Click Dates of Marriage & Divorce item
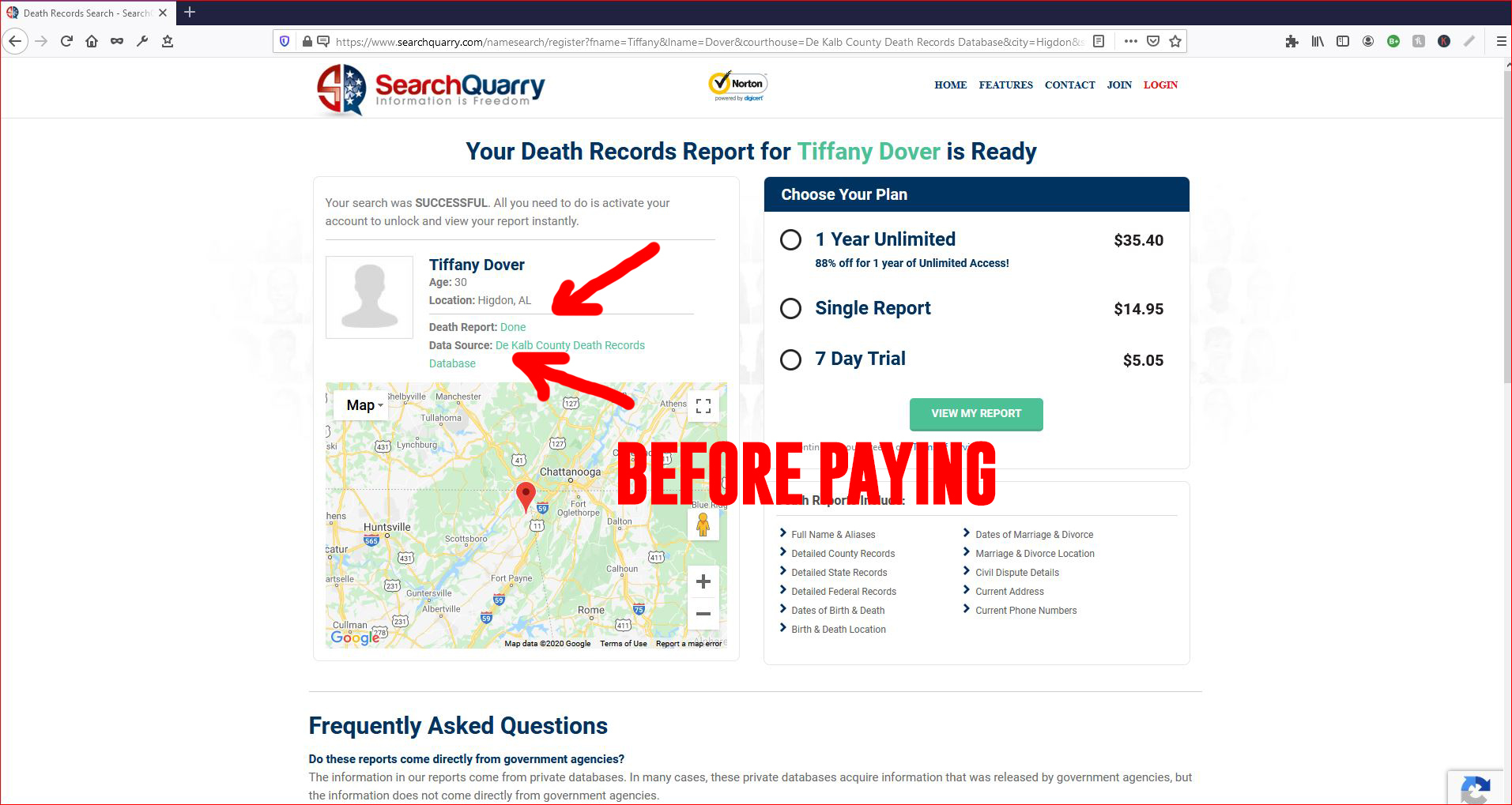This screenshot has width=1512, height=805. [1034, 535]
